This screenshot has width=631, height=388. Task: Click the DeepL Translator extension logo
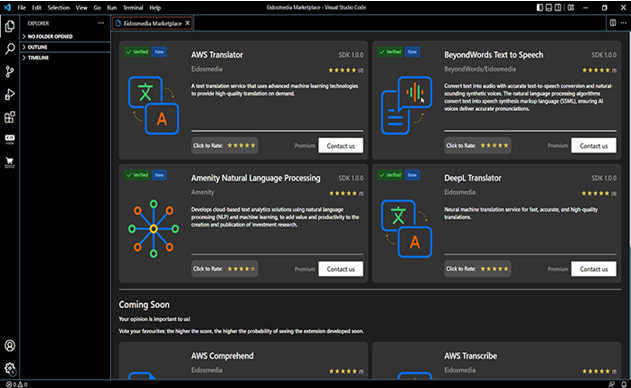point(406,229)
